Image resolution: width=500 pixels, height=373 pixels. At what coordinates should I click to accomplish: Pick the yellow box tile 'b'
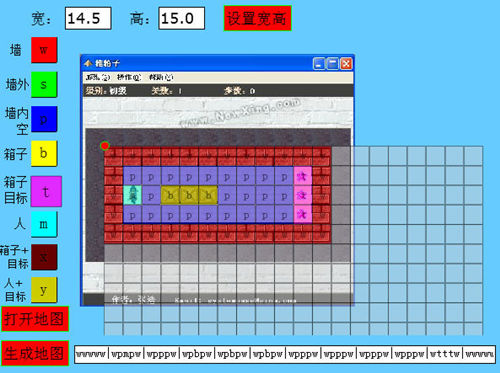tap(44, 153)
